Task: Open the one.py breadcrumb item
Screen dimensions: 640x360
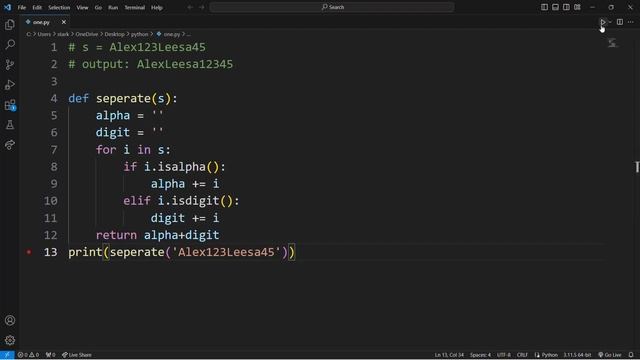Action: (168, 34)
